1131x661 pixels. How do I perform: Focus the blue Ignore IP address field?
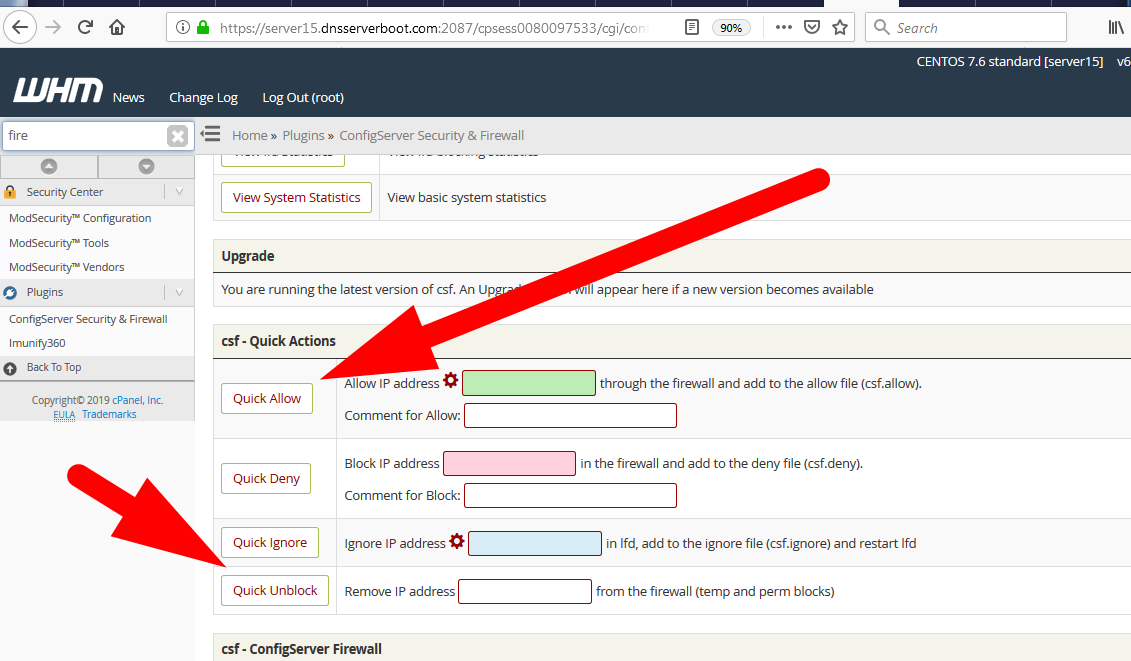coord(534,543)
